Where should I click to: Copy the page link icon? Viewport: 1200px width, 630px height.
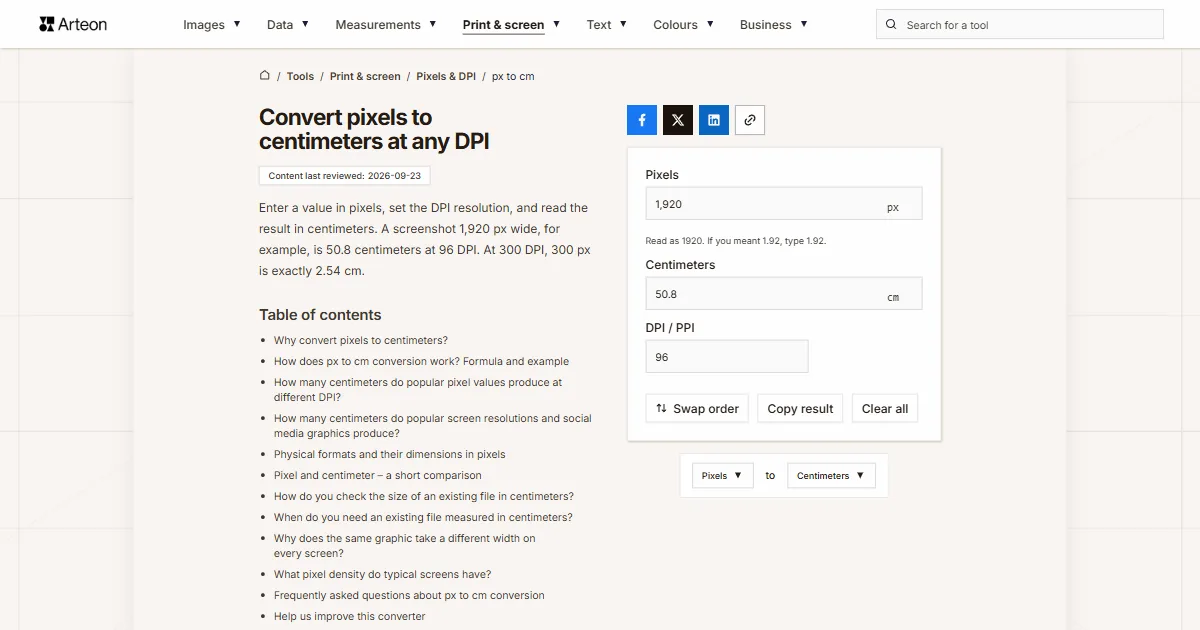coord(750,120)
